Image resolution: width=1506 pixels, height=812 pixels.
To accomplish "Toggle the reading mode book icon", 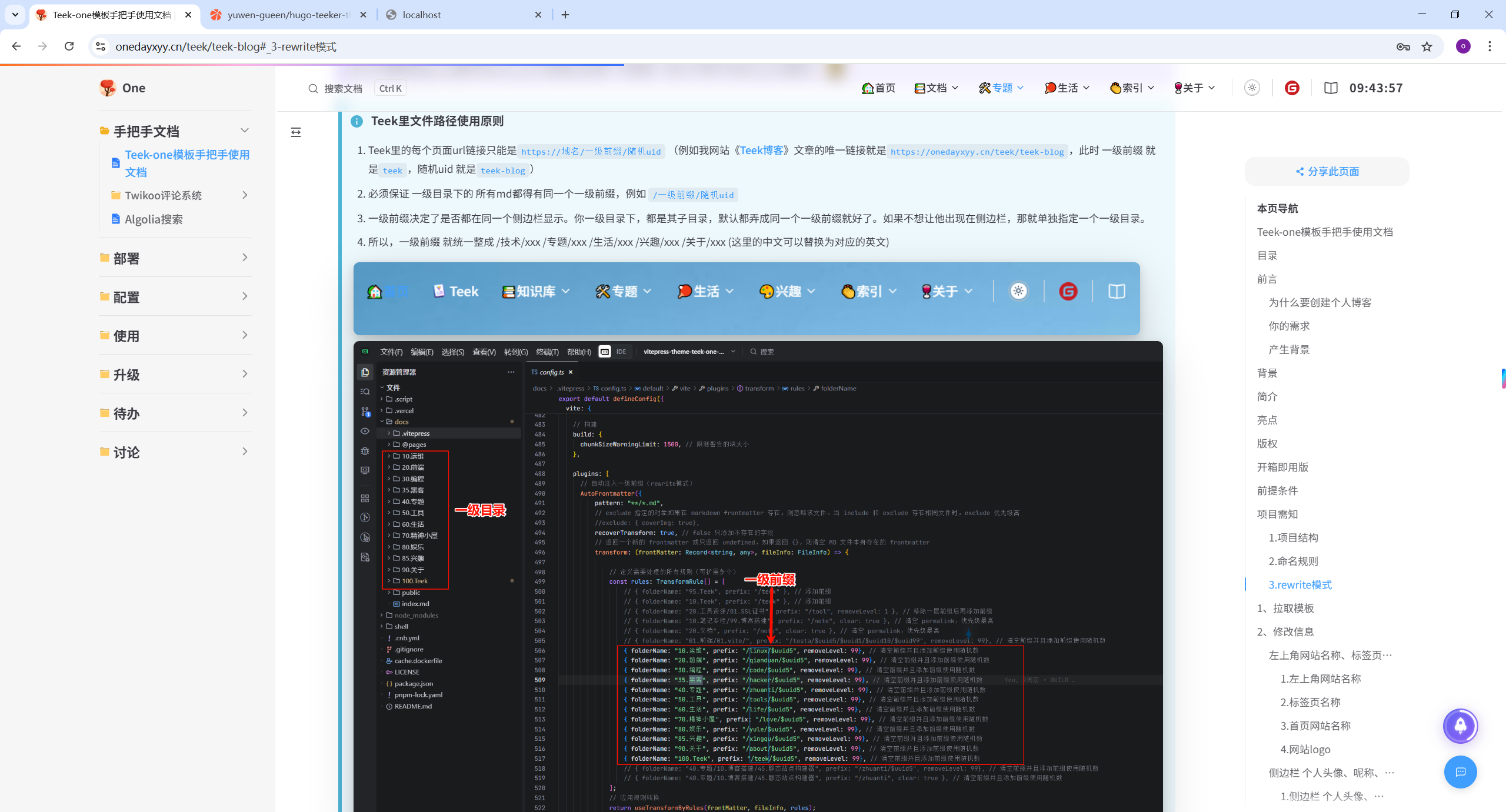I will point(1331,88).
